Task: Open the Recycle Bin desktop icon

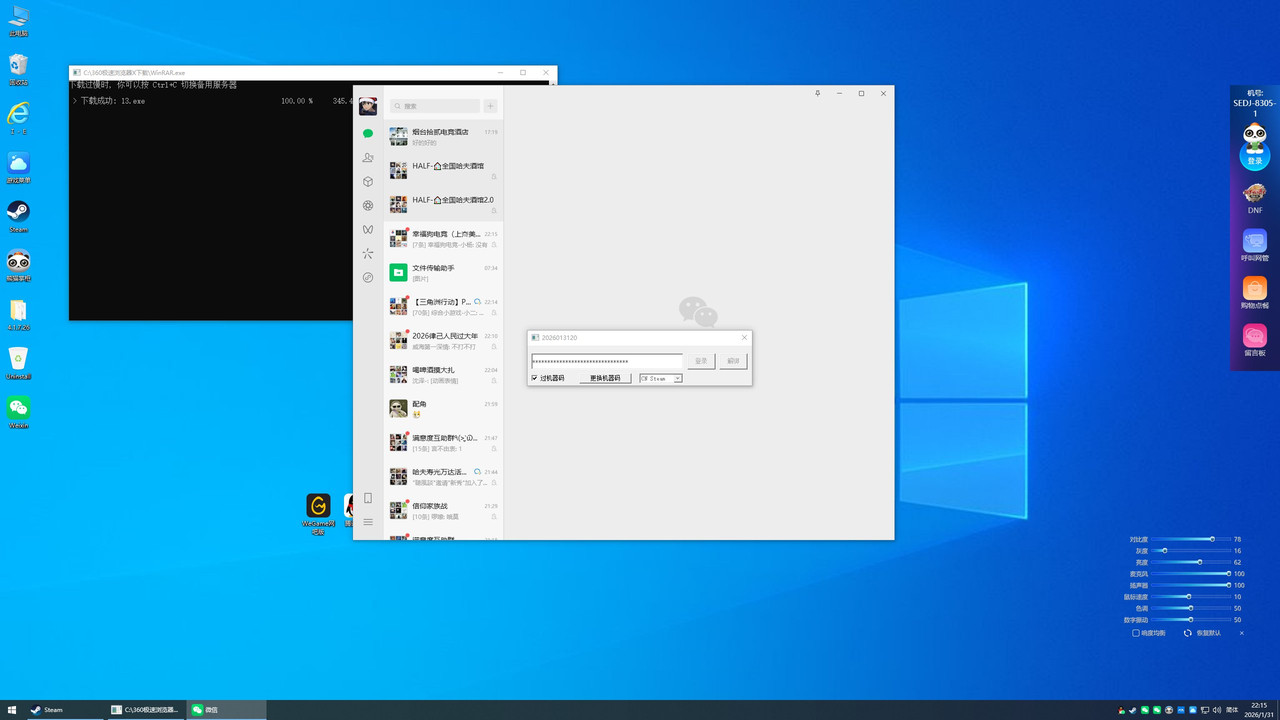Action: (18, 69)
